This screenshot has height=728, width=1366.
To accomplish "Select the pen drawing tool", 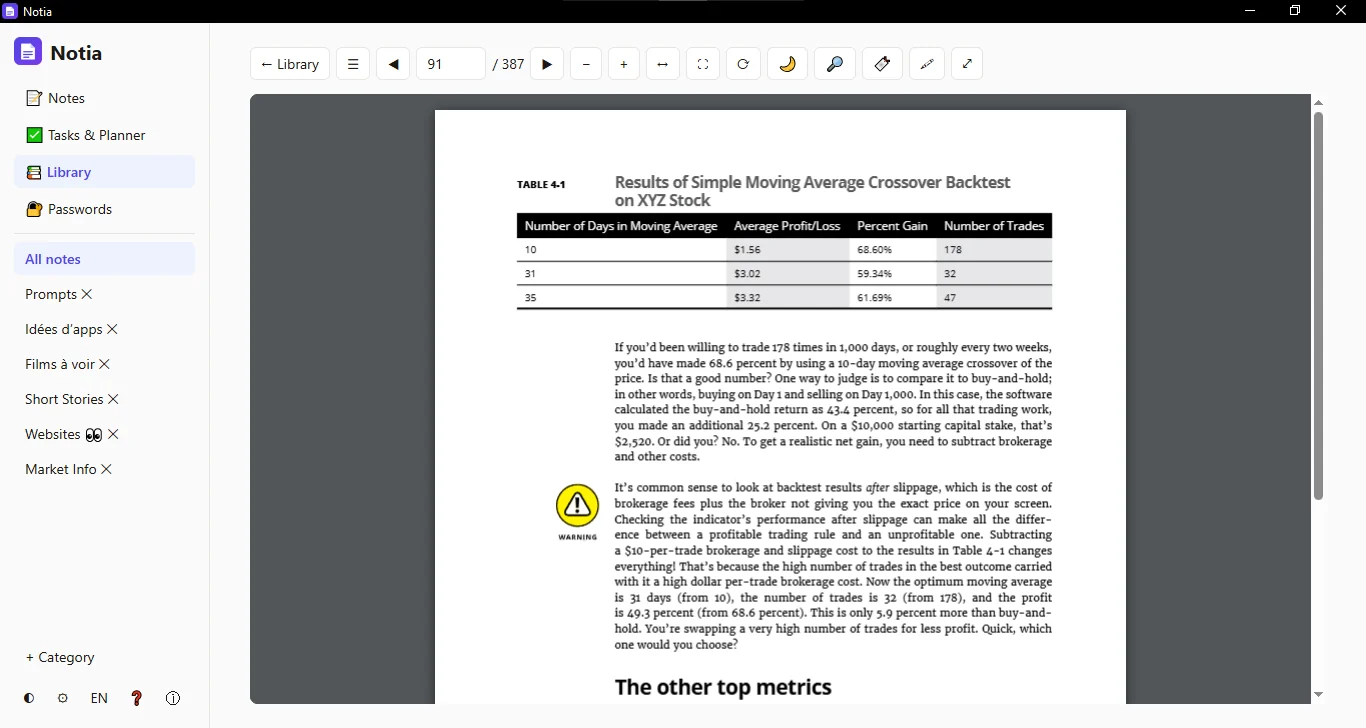I will pos(927,64).
